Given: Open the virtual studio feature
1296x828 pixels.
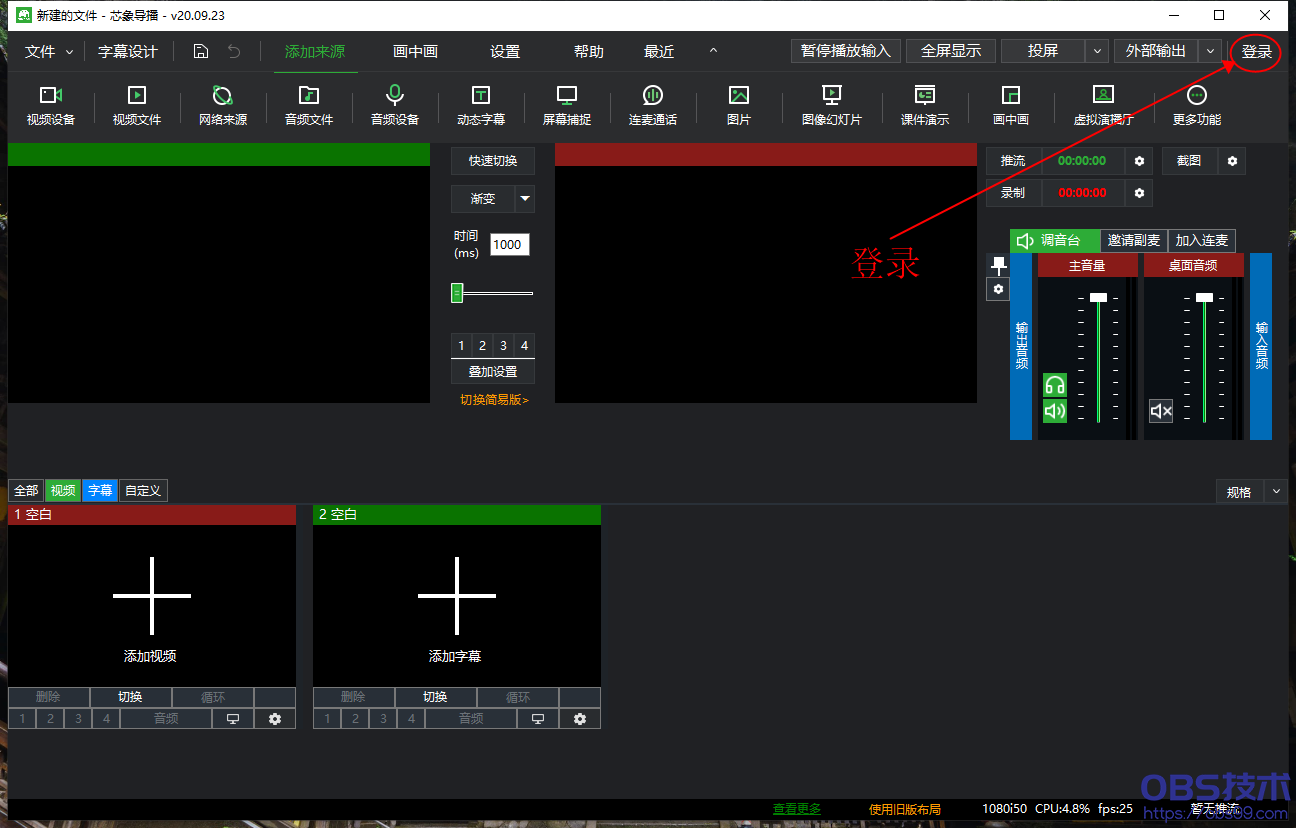Looking at the screenshot, I should [1103, 105].
